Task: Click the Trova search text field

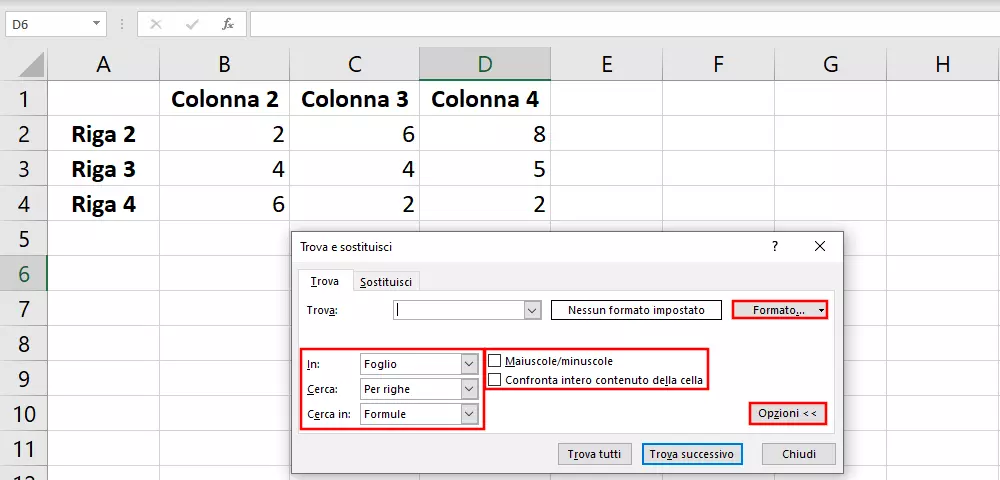Action: pyautogui.click(x=459, y=310)
